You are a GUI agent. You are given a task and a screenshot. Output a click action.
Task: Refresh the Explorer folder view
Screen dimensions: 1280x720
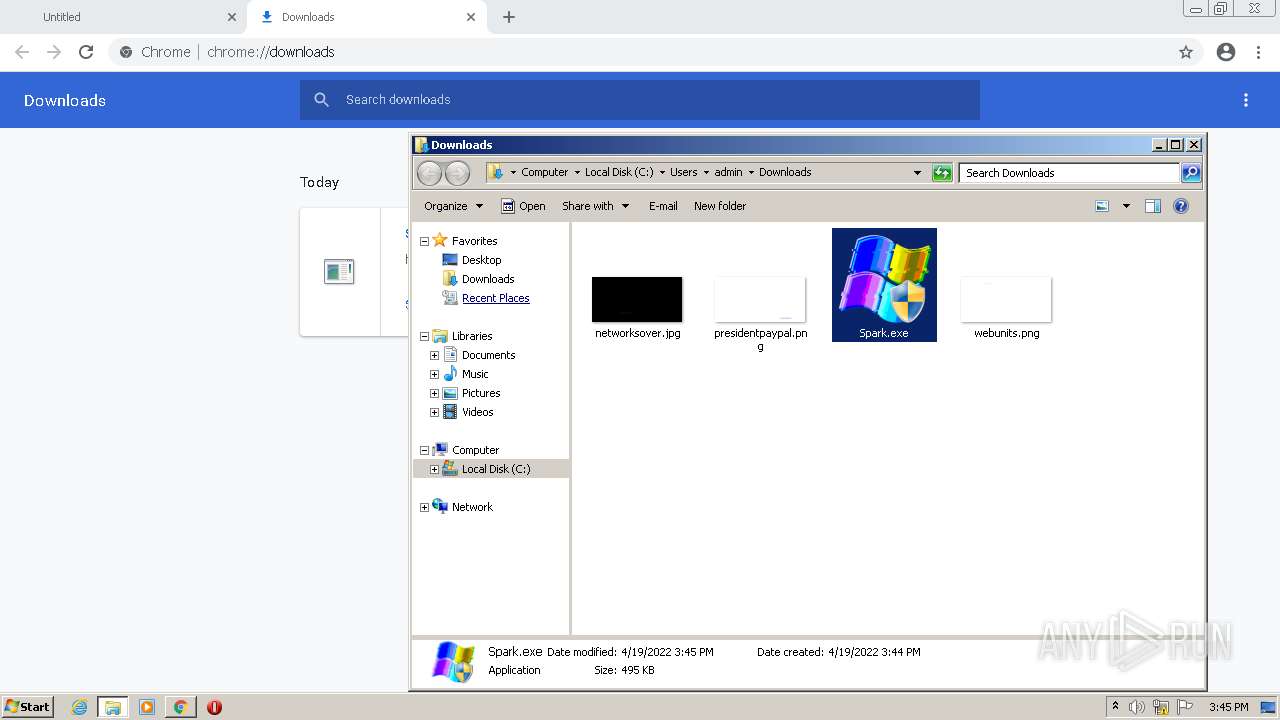pyautogui.click(x=942, y=173)
